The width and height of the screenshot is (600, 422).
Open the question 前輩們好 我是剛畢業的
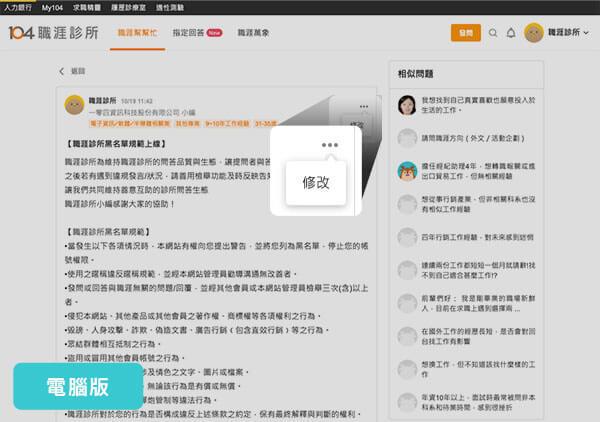(478, 303)
